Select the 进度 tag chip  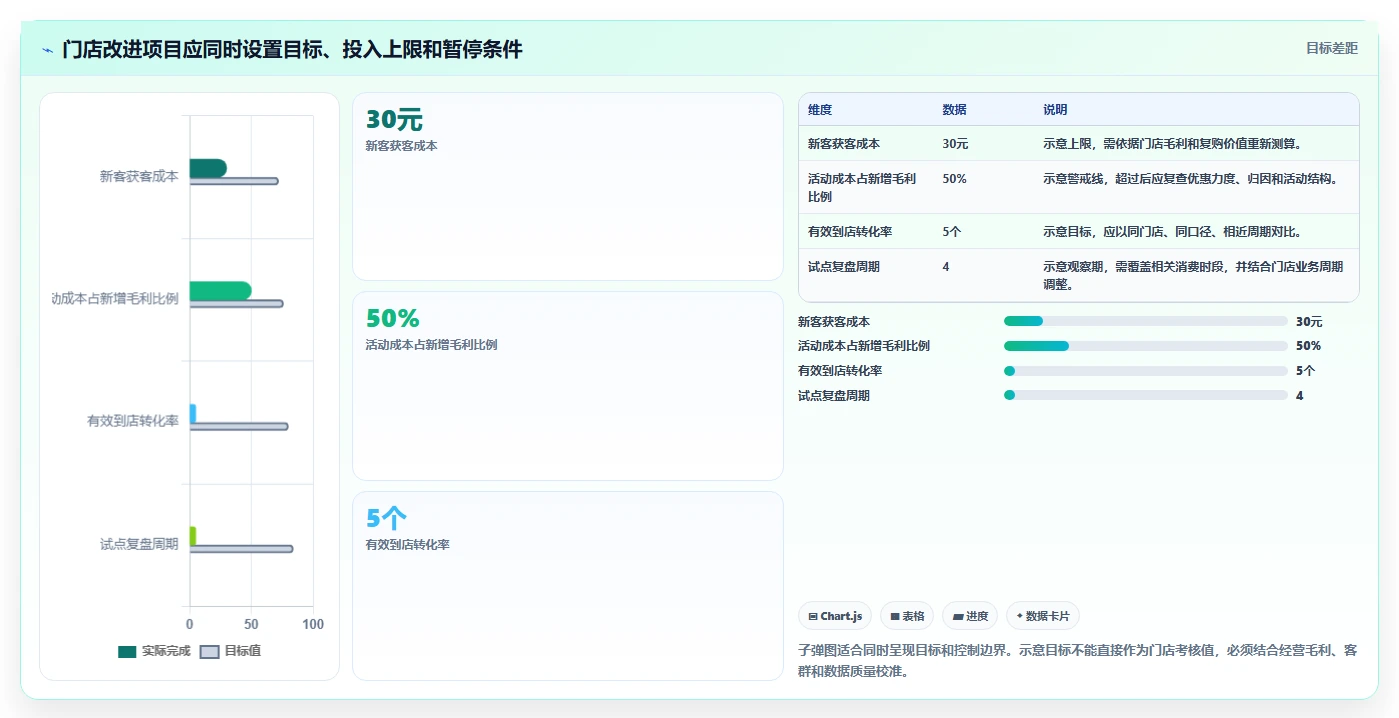[x=970, y=616]
